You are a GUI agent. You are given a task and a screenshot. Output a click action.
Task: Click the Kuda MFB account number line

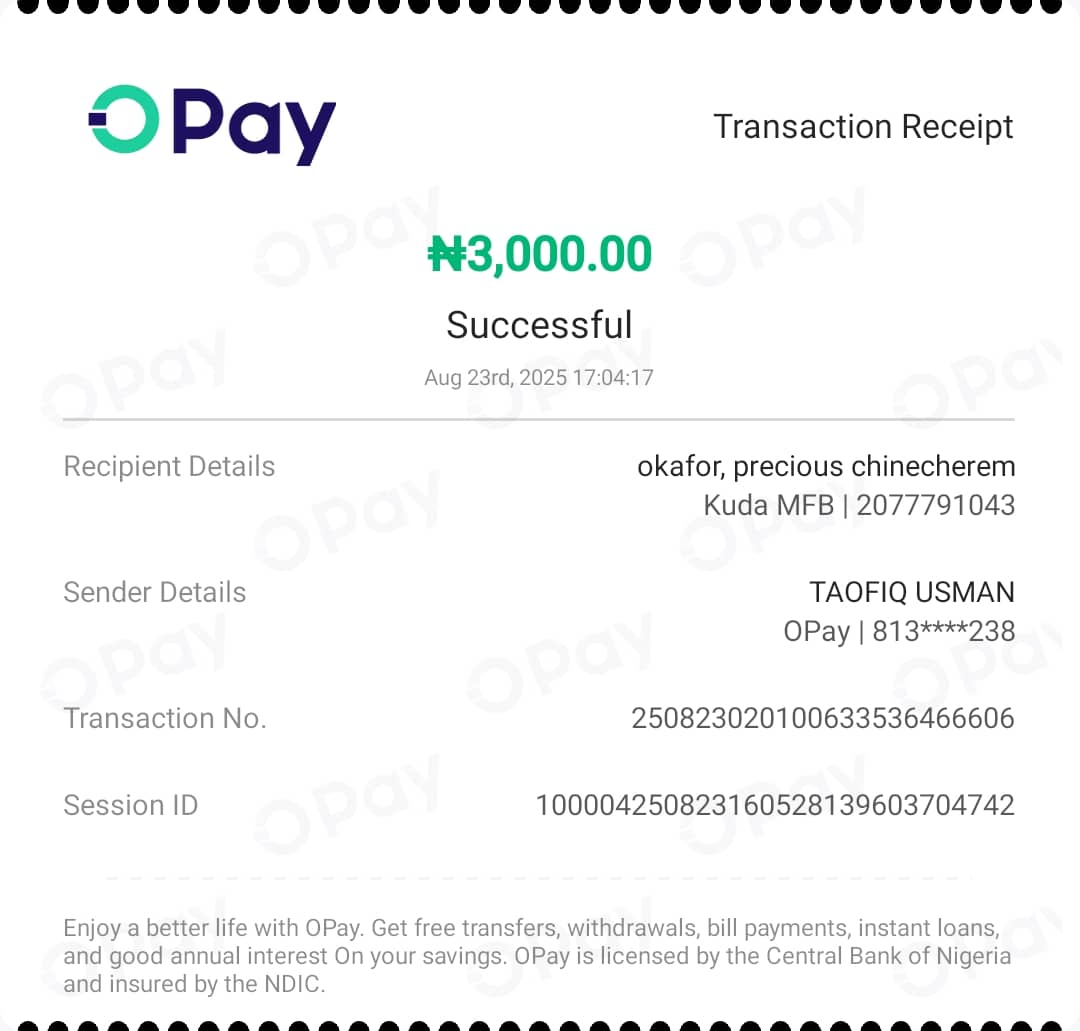point(859,505)
